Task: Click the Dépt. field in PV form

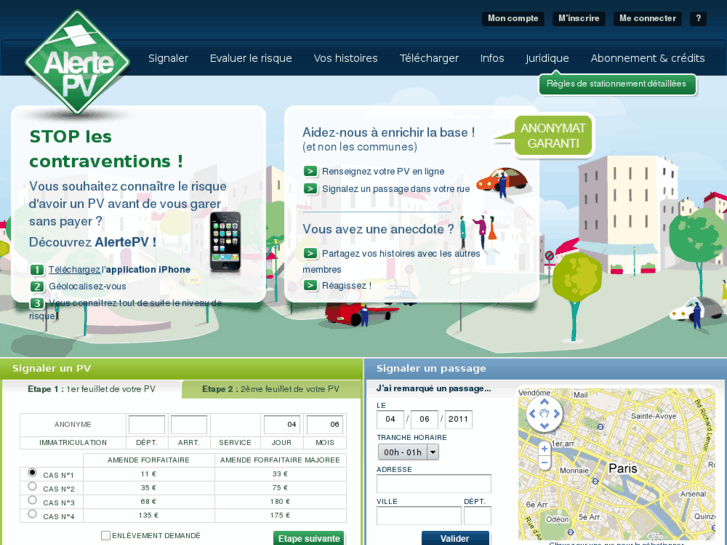Action: point(147,424)
